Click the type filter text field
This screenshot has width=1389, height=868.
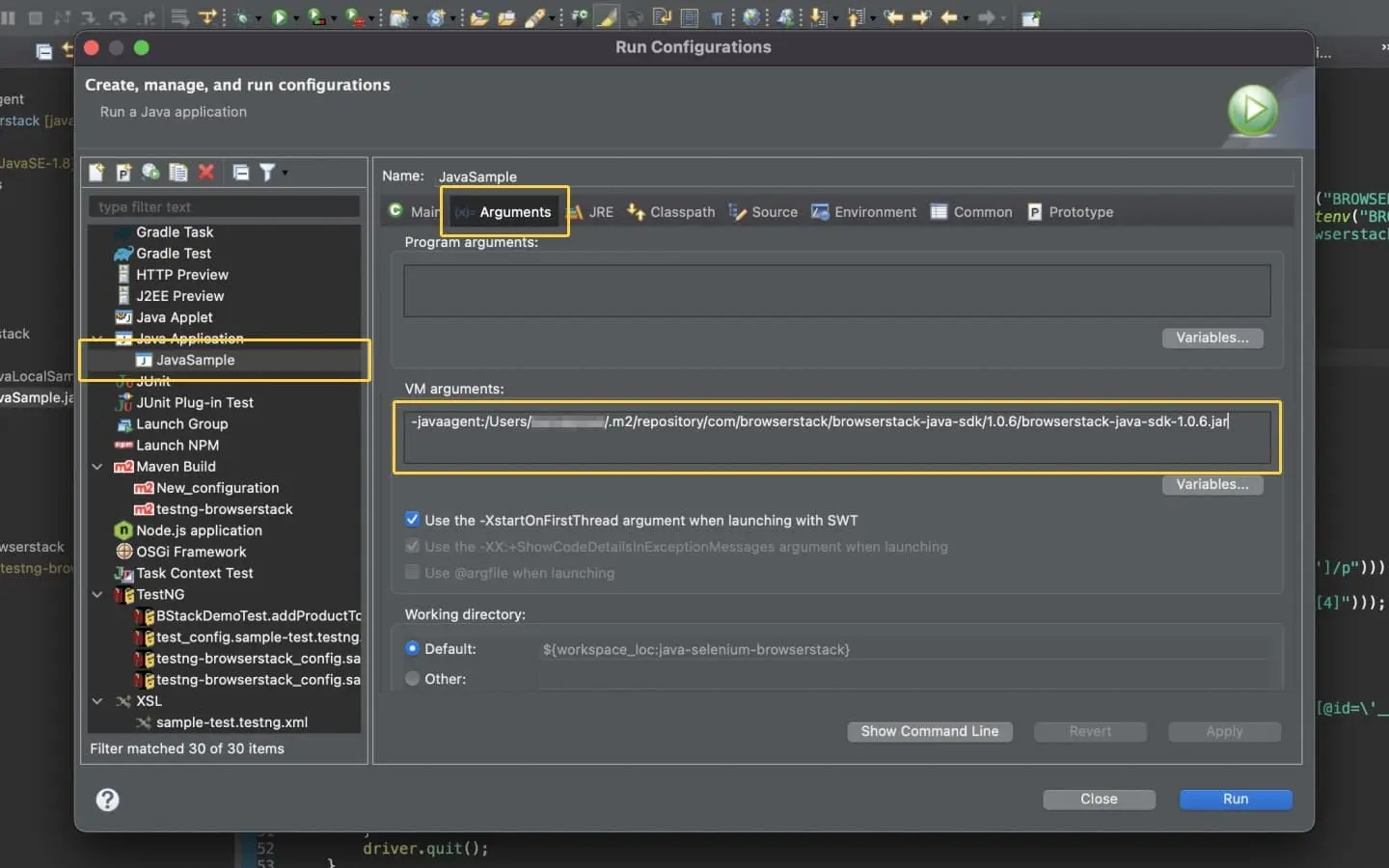[x=224, y=207]
